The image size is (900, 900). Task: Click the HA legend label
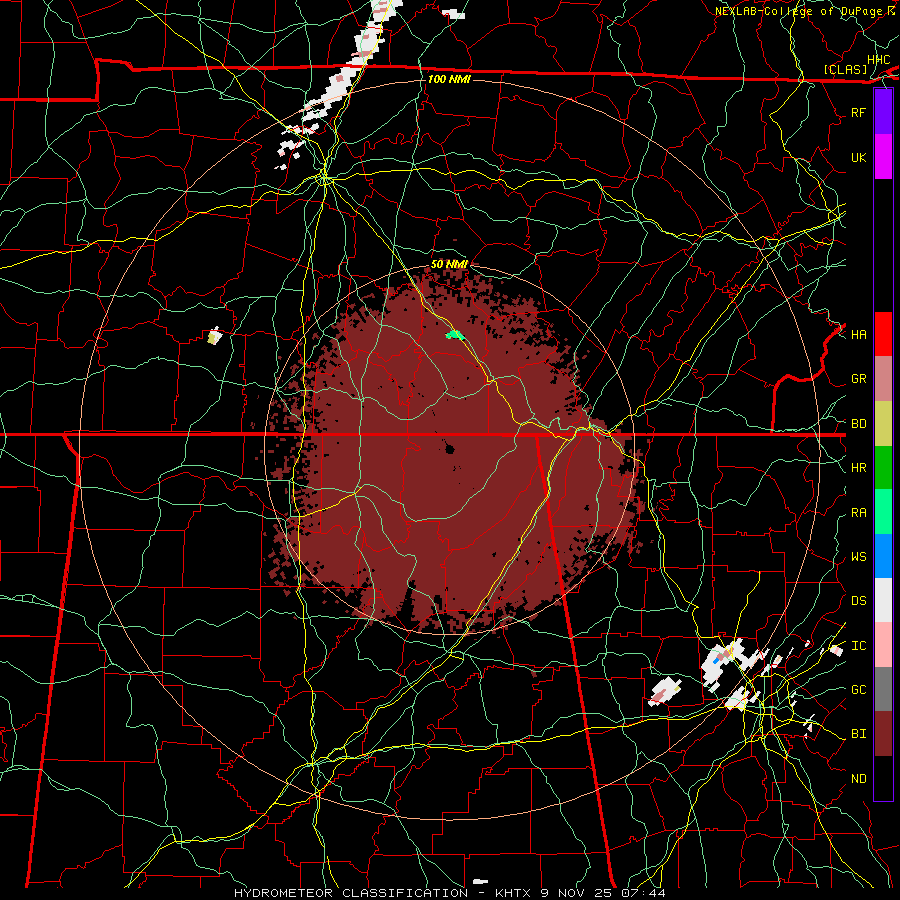(858, 335)
